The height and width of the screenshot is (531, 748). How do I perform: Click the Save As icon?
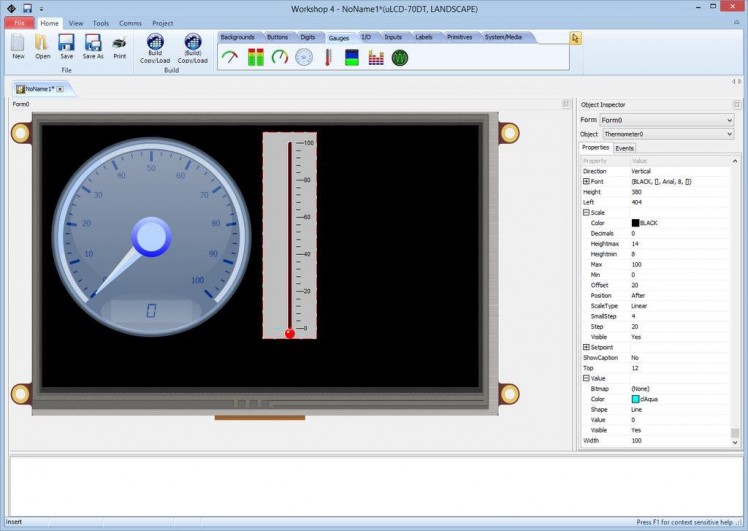tap(93, 44)
